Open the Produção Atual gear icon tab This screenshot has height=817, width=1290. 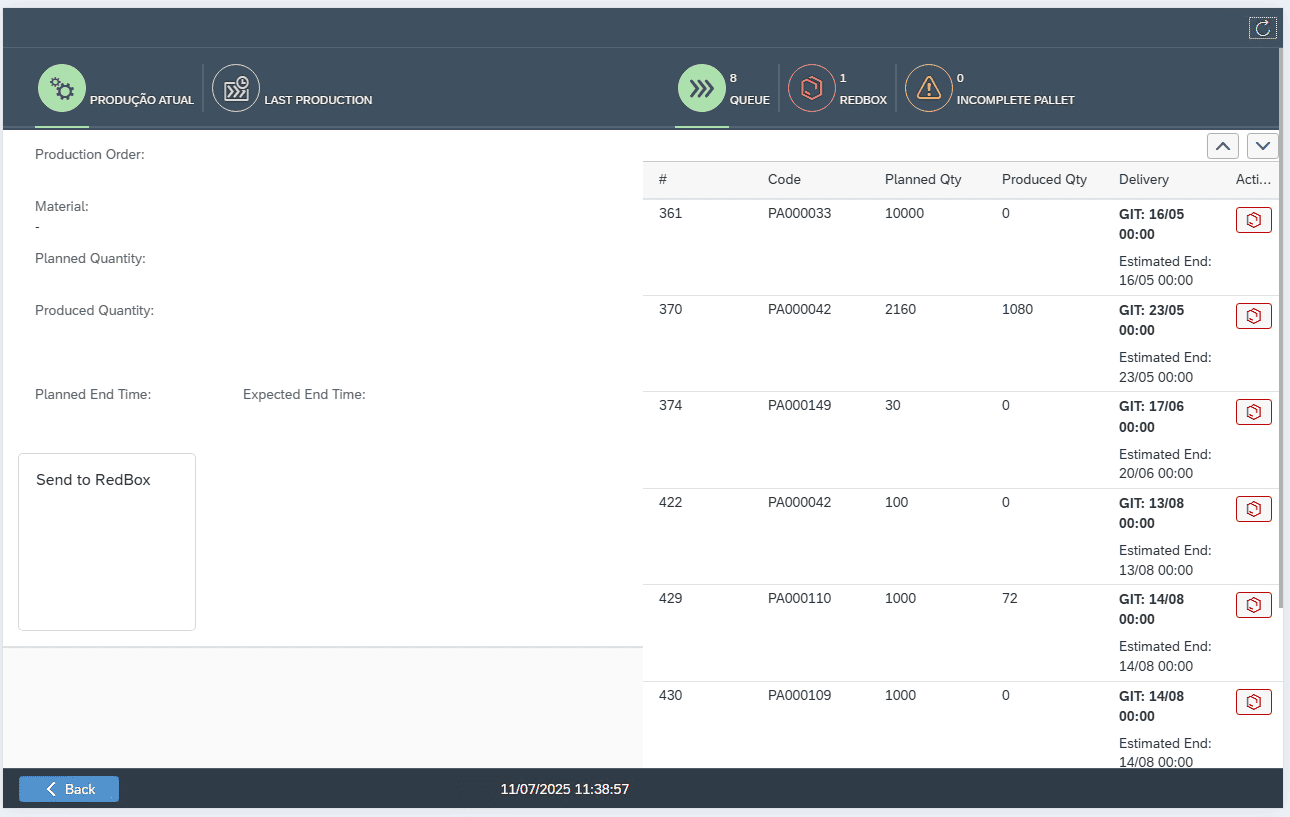point(62,89)
